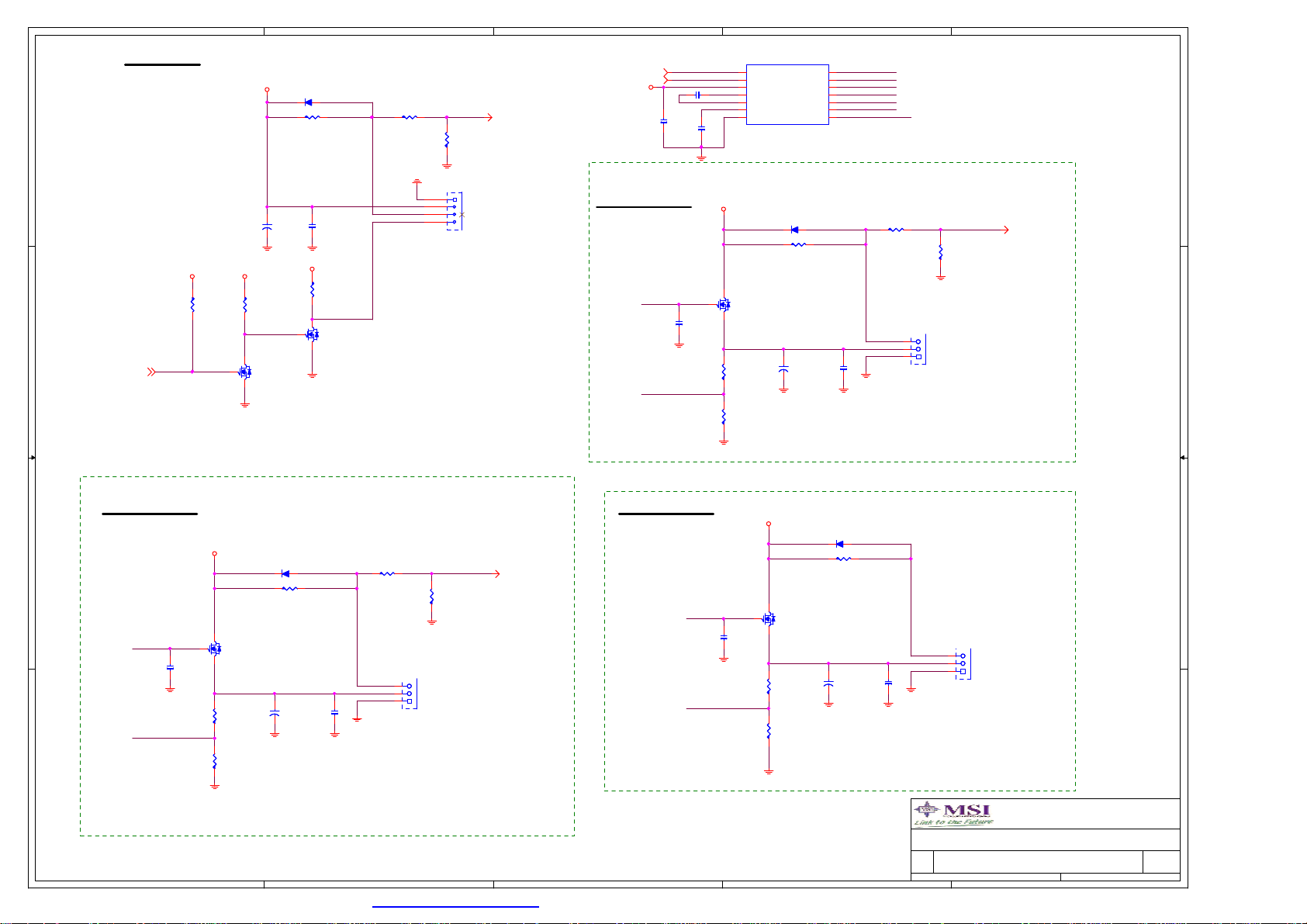Select the pull-down resistor at the top-right block output
This screenshot has height=924, width=1307.
[x=940, y=252]
